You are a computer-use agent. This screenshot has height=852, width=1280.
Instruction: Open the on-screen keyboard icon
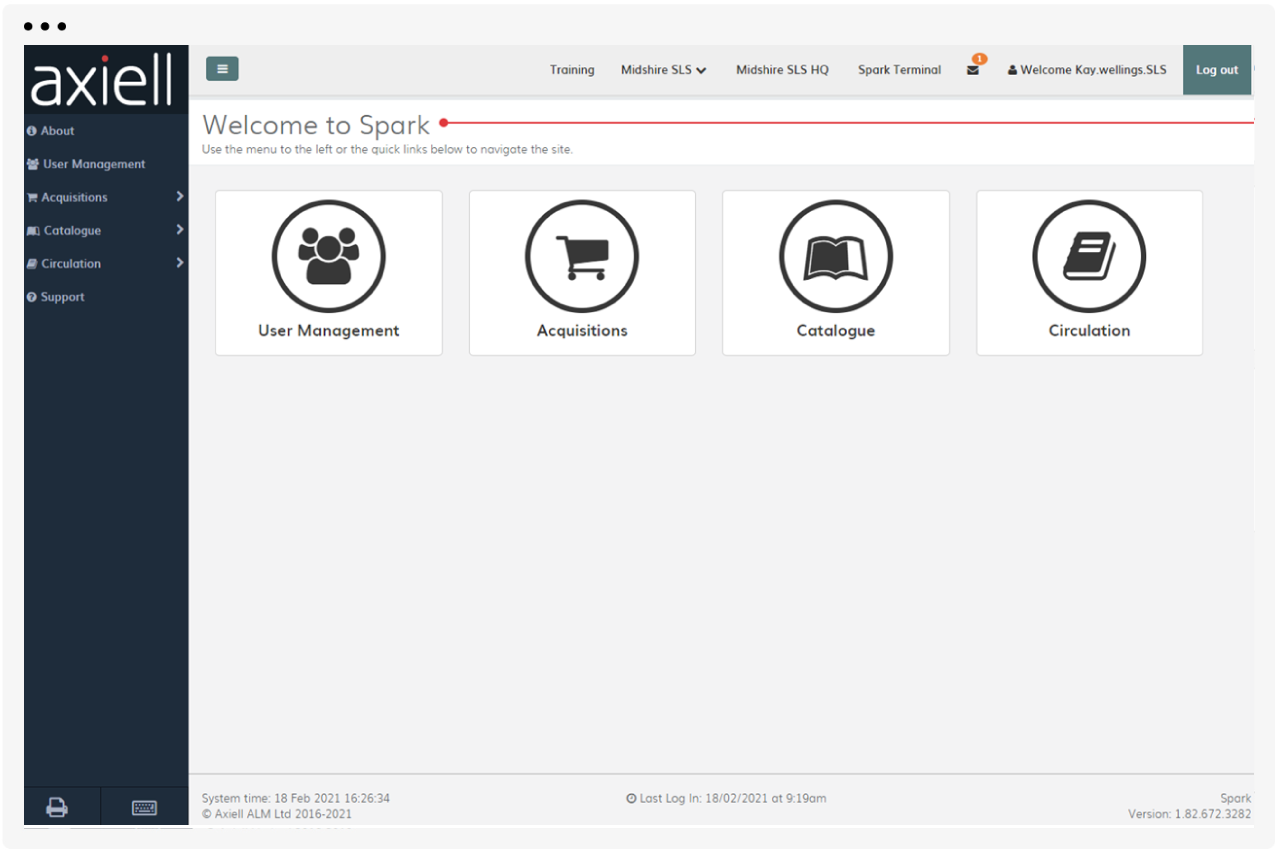pos(144,808)
